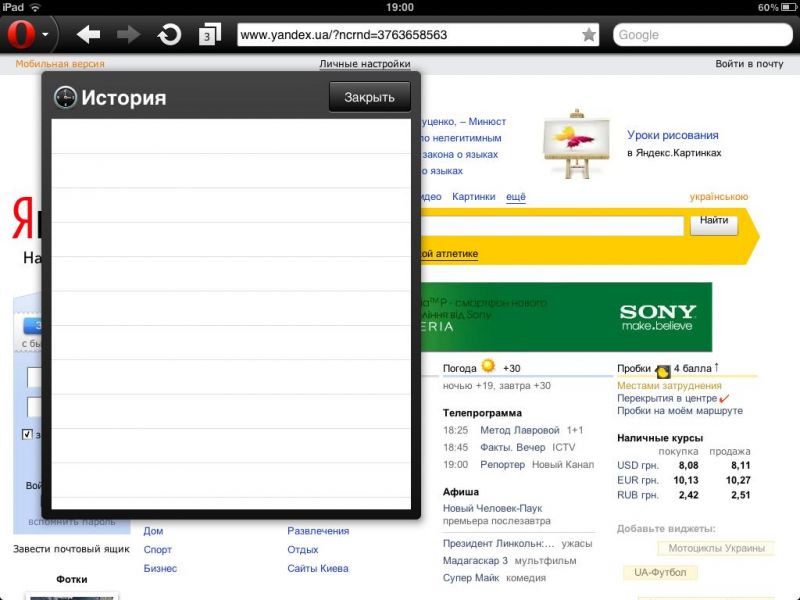Image resolution: width=800 pixels, height=600 pixels.
Task: Click the sun weather icon
Action: [488, 367]
